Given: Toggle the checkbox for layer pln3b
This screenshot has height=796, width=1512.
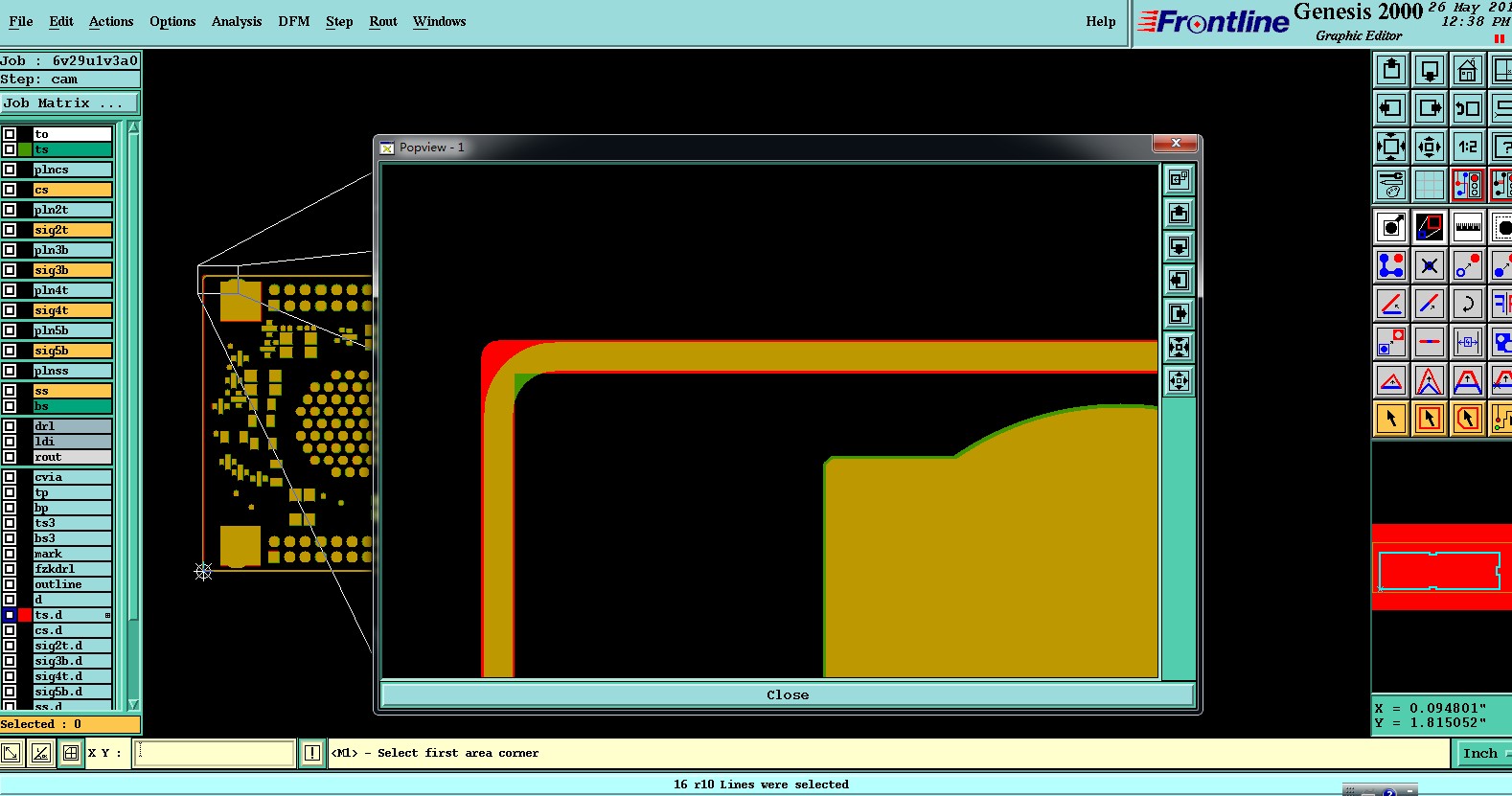Looking at the screenshot, I should [x=10, y=250].
